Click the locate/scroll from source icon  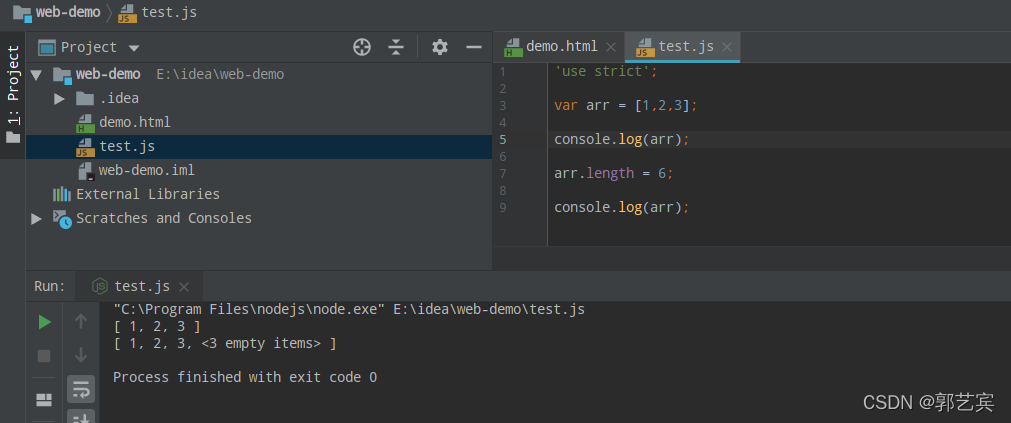[x=362, y=47]
